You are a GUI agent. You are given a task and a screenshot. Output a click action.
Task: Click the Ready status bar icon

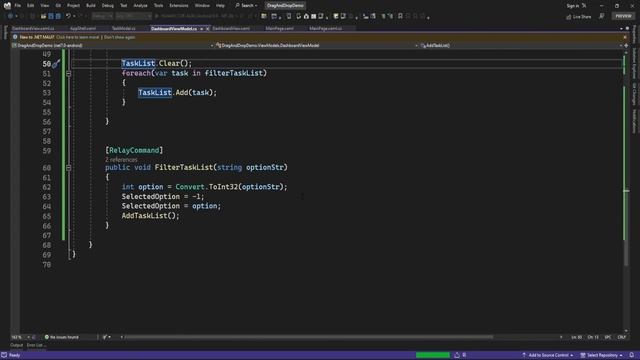coord(4,355)
